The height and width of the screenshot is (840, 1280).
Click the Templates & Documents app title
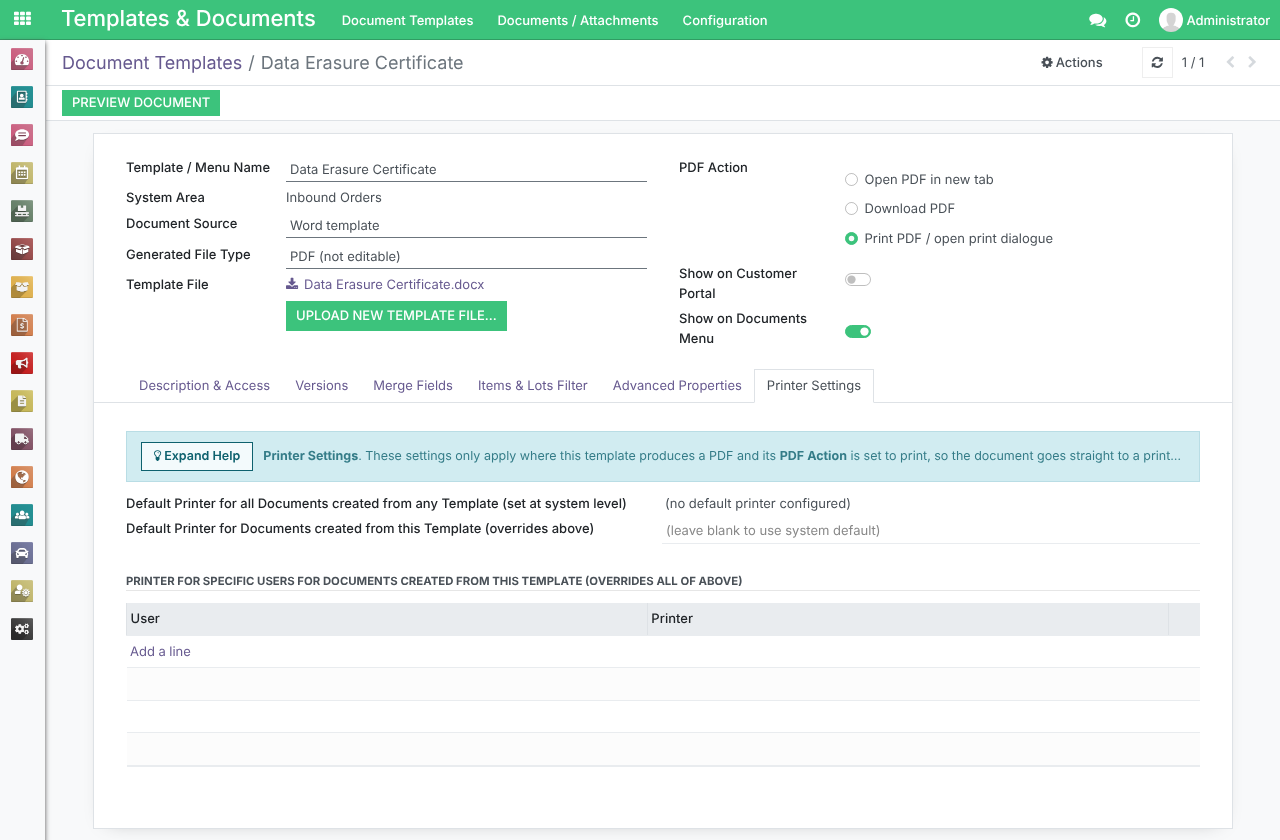[188, 19]
